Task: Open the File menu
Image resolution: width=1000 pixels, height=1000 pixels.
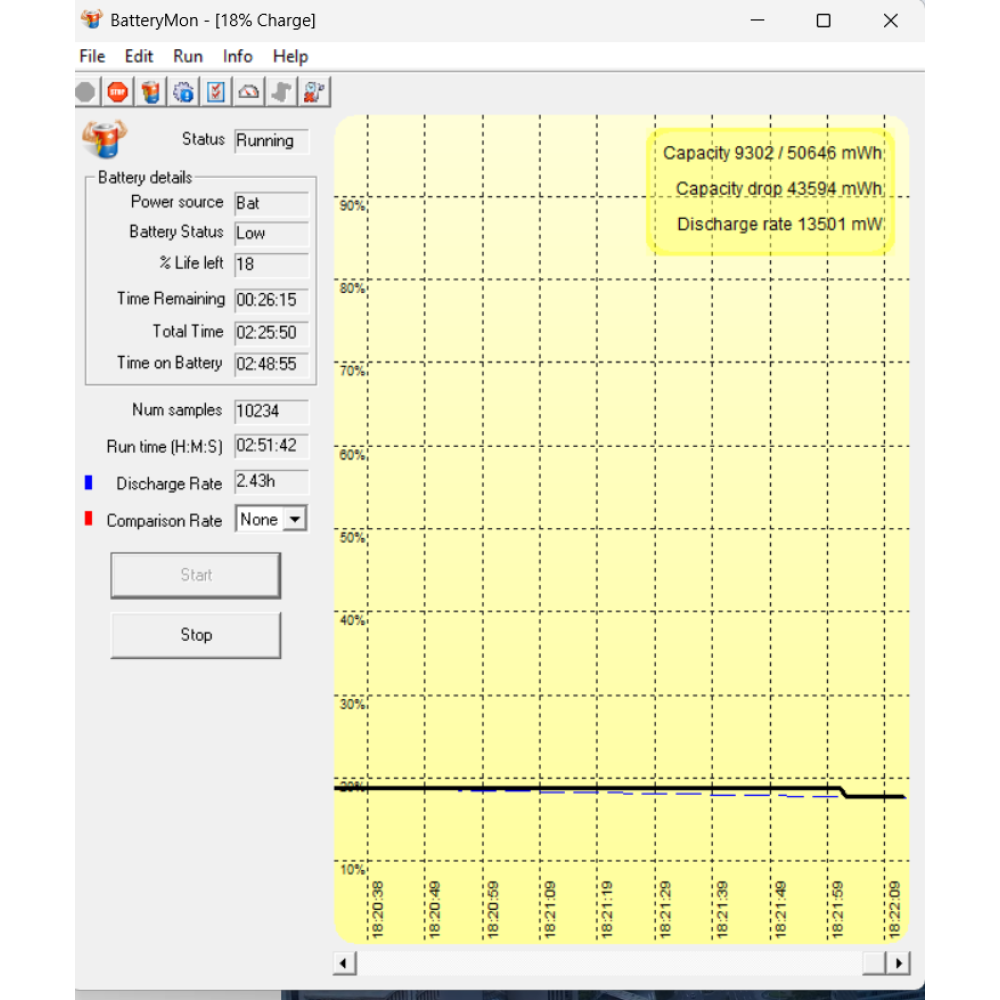Action: tap(92, 56)
